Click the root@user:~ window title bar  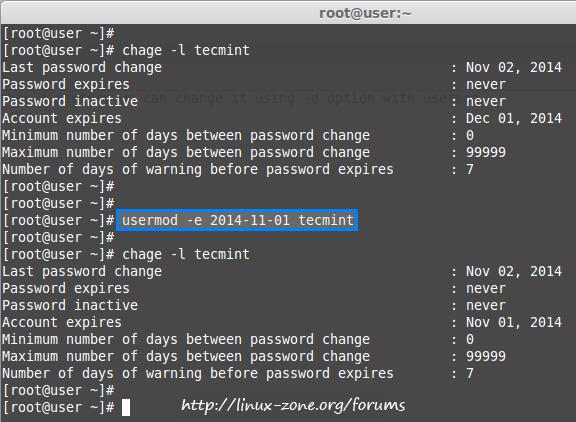click(288, 13)
